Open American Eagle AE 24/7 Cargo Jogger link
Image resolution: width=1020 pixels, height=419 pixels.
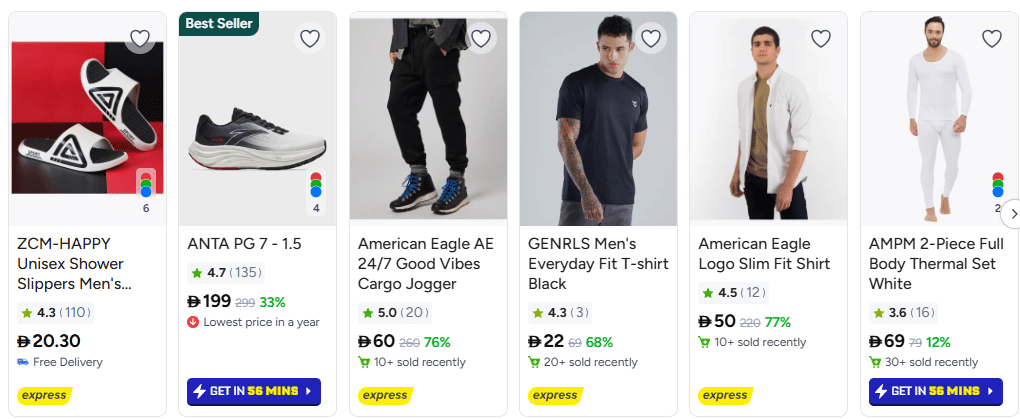(x=426, y=264)
